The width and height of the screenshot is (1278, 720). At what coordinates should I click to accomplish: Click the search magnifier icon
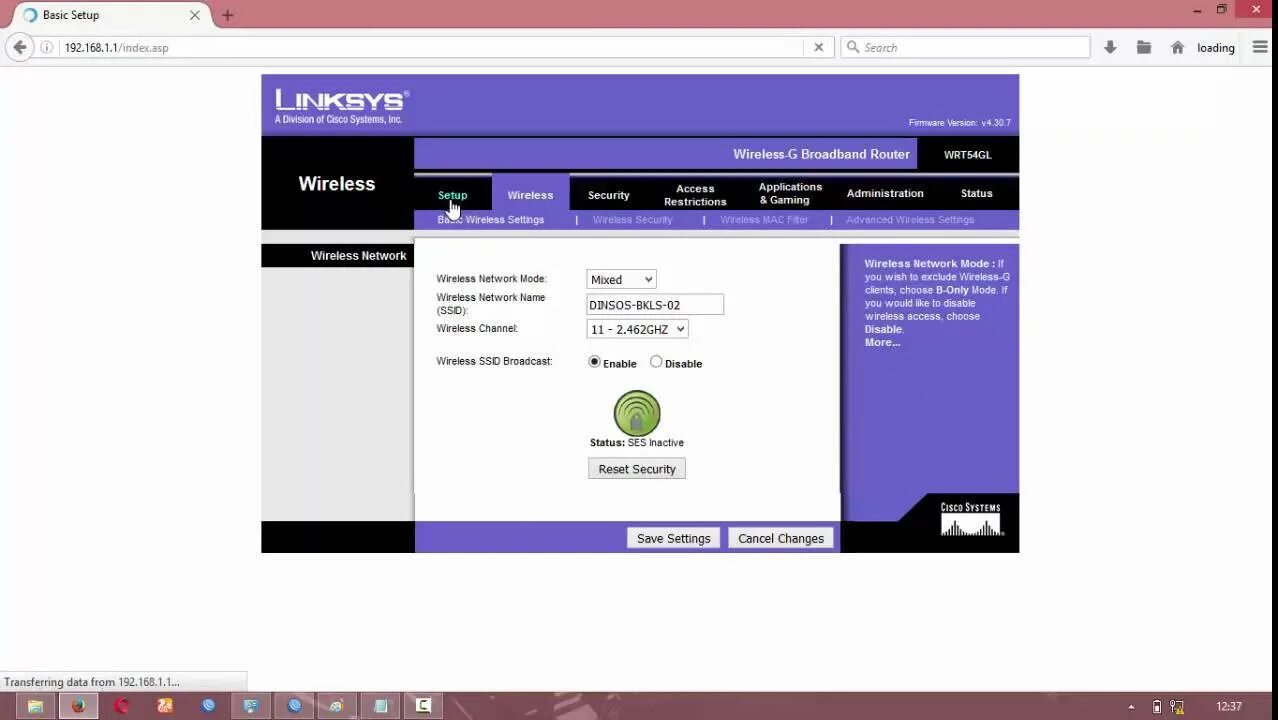click(853, 47)
